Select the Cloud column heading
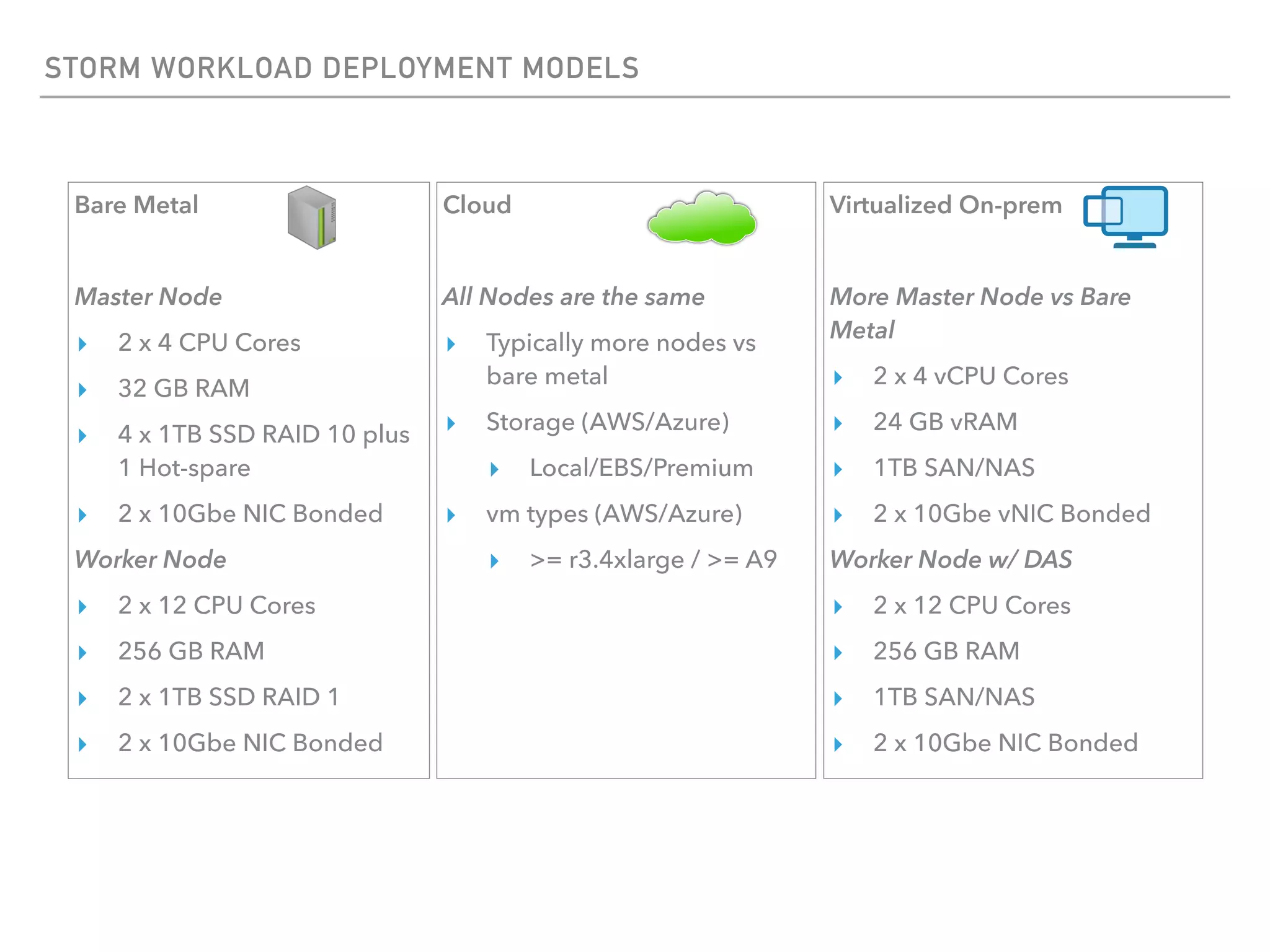This screenshot has width=1270, height=952. (x=477, y=205)
